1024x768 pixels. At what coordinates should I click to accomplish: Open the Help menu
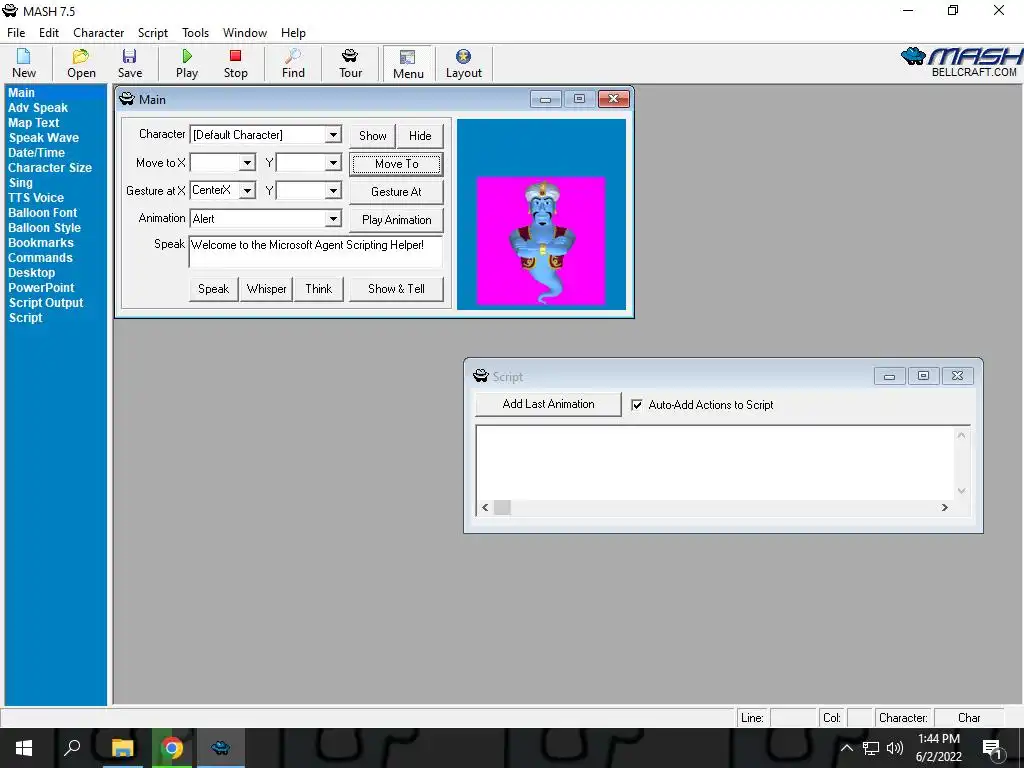point(293,33)
